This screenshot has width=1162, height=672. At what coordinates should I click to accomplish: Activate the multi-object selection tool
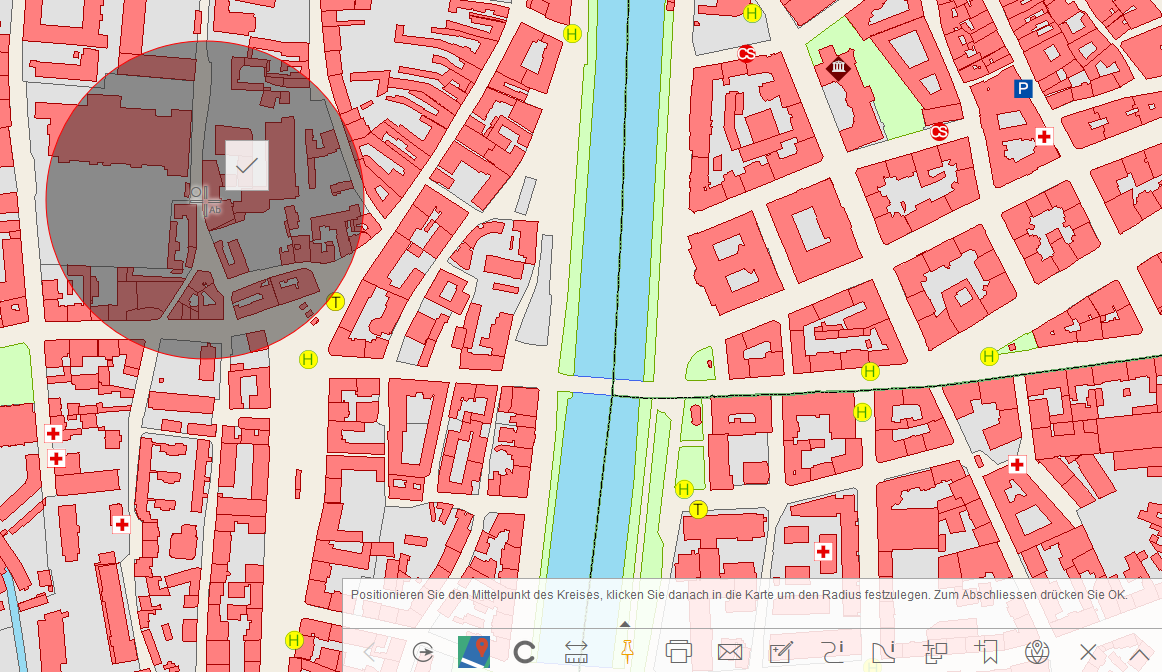coord(935,652)
